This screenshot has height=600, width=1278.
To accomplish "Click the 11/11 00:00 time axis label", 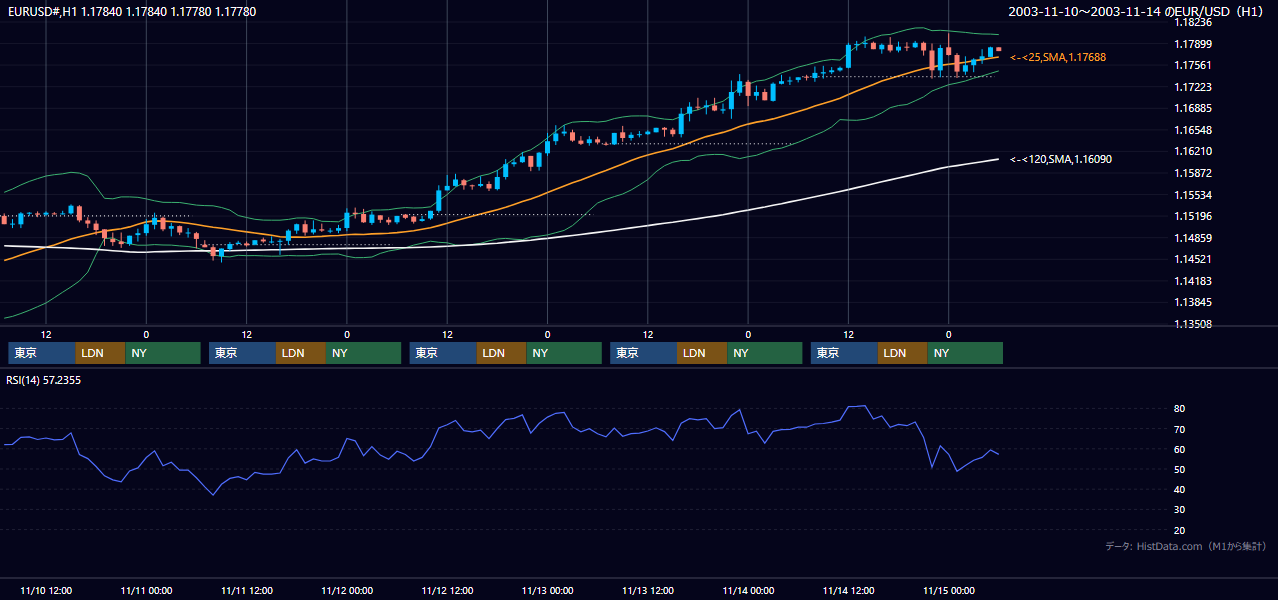I will (146, 590).
